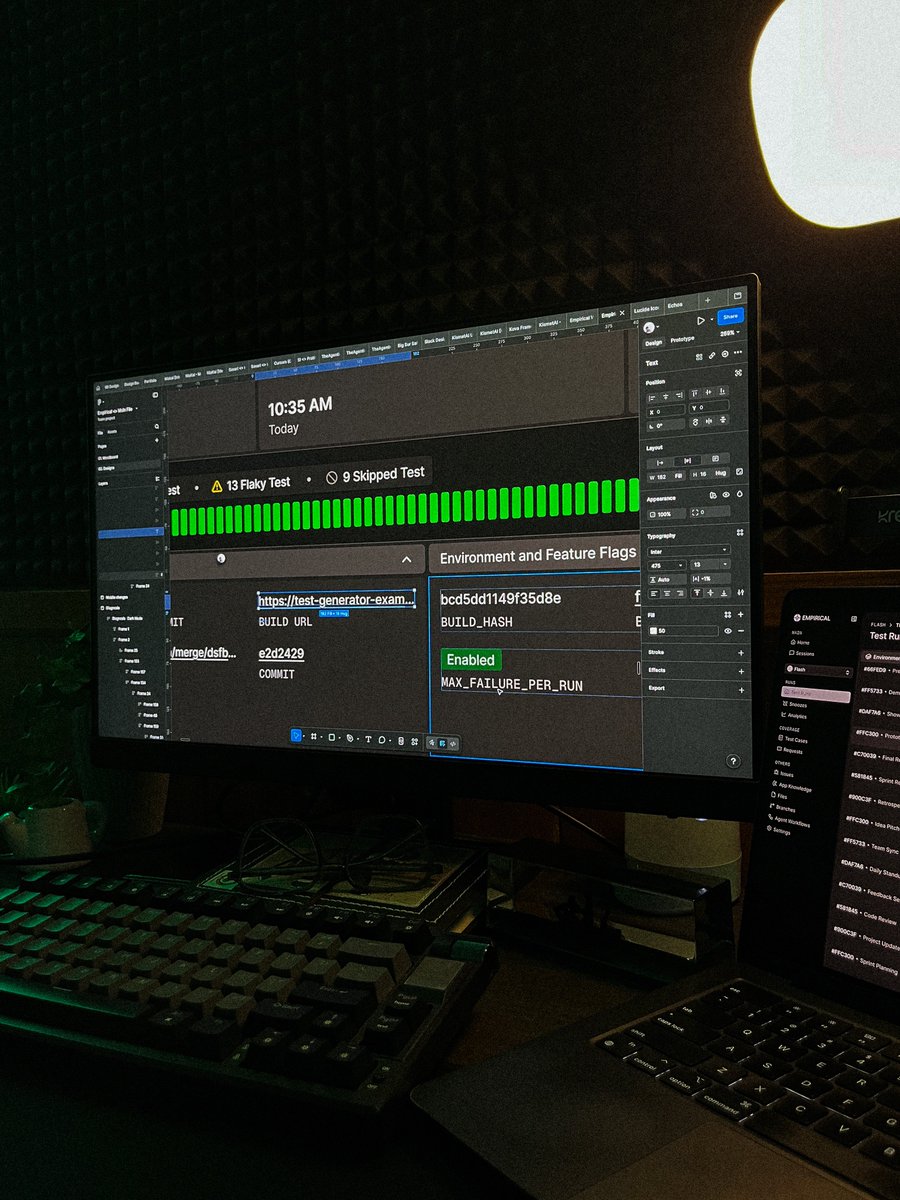
Task: Click the Present play icon beside Share
Action: pos(701,321)
